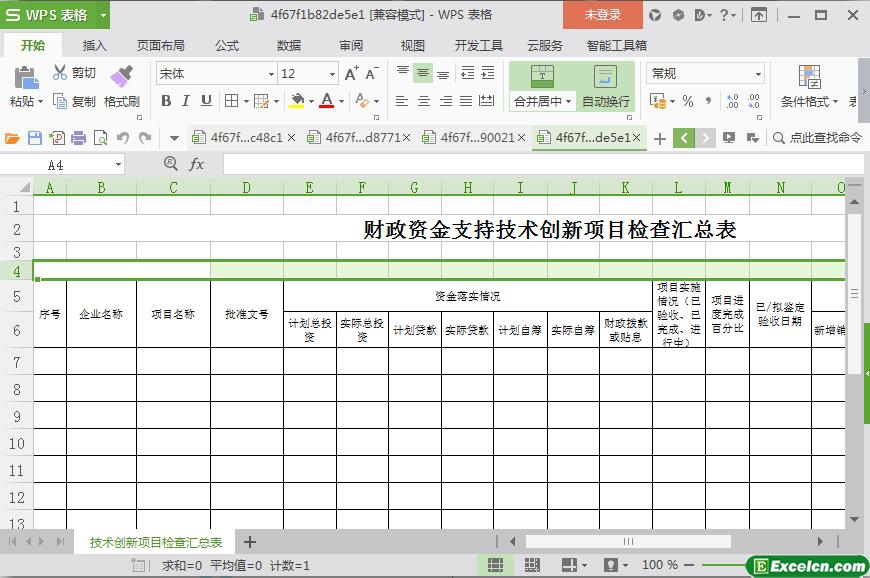The height and width of the screenshot is (578, 870).
Task: Click the Merge and Center icon
Action: point(542,77)
